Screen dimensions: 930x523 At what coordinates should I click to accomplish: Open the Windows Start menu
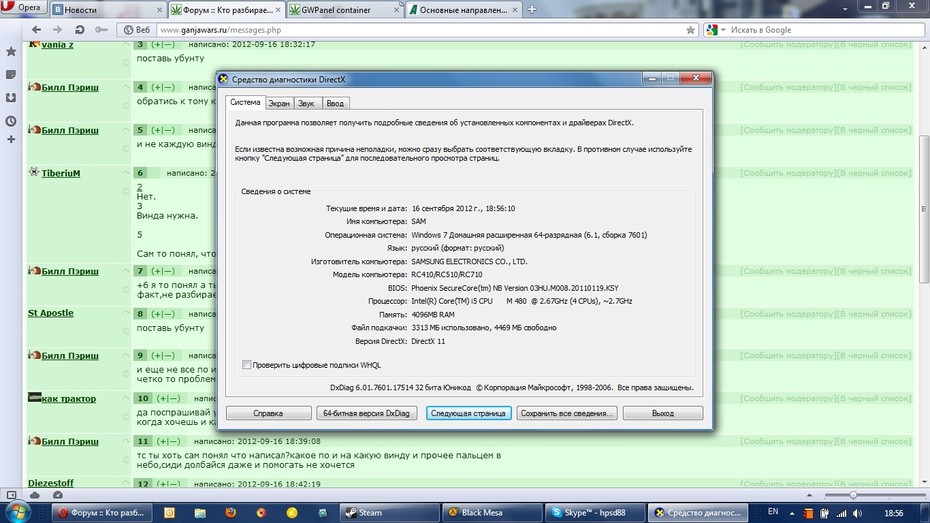18,512
